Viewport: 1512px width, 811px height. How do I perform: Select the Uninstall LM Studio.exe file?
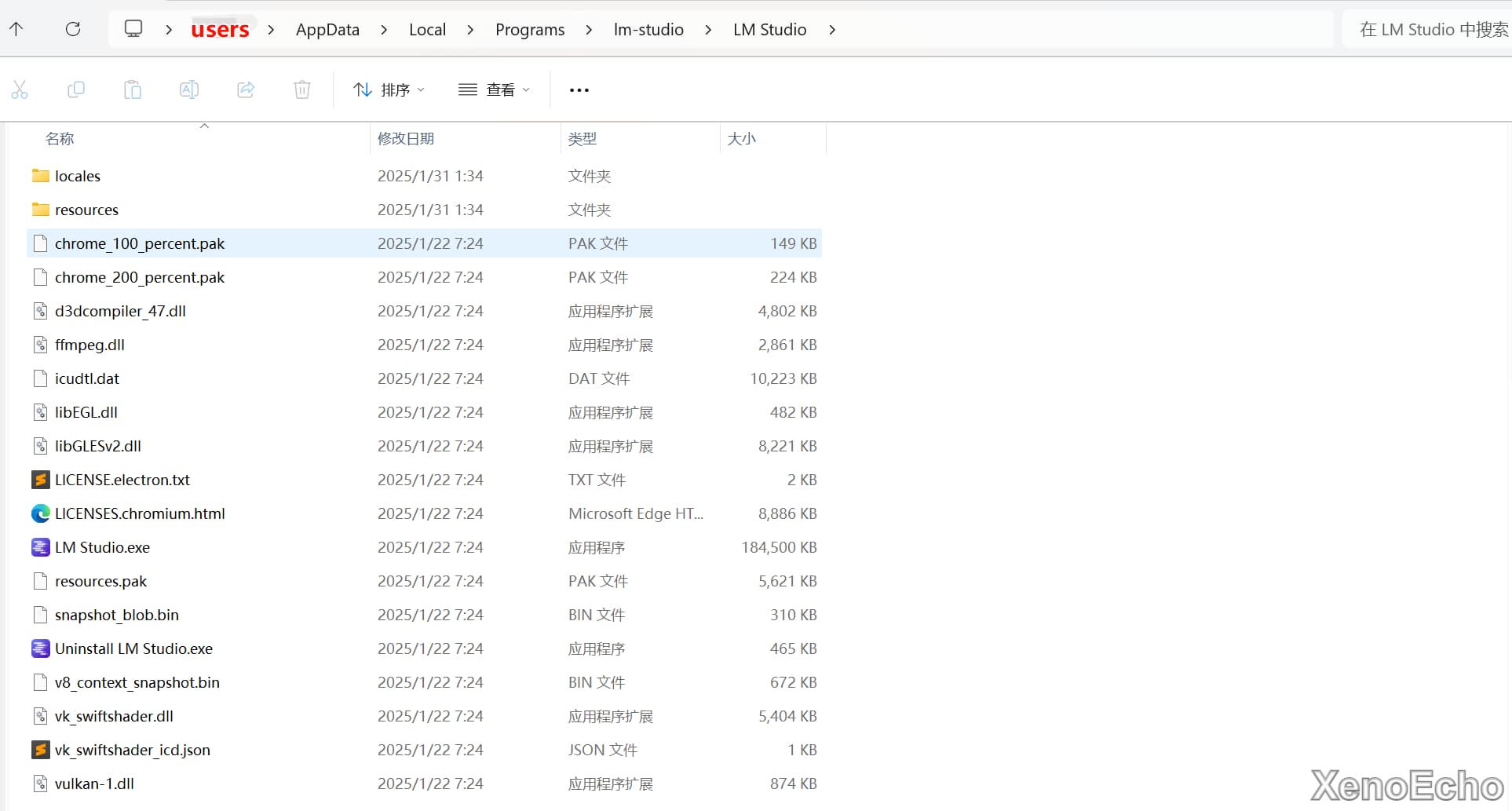tap(133, 648)
